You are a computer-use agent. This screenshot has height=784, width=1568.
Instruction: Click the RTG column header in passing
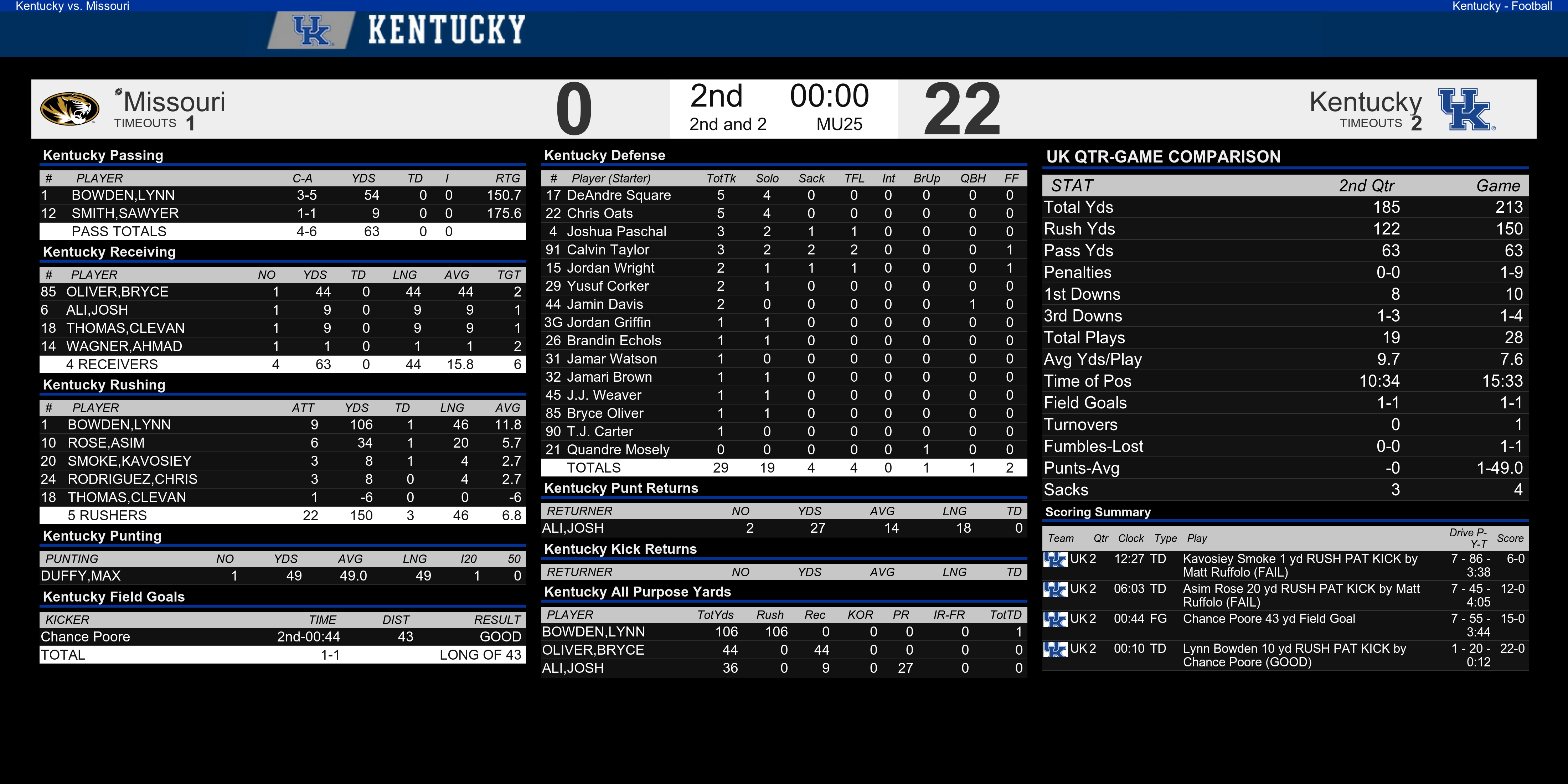click(508, 178)
